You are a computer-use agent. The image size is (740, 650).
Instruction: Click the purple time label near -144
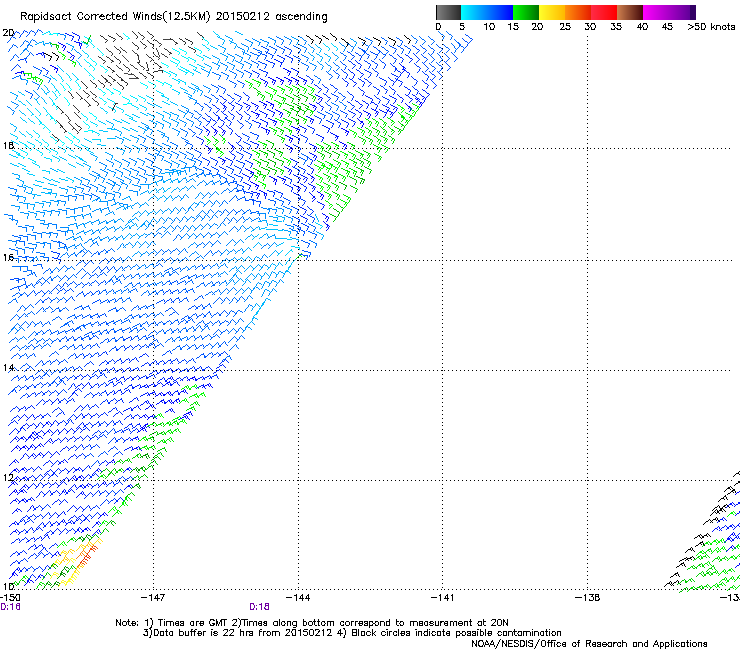(x=259, y=607)
